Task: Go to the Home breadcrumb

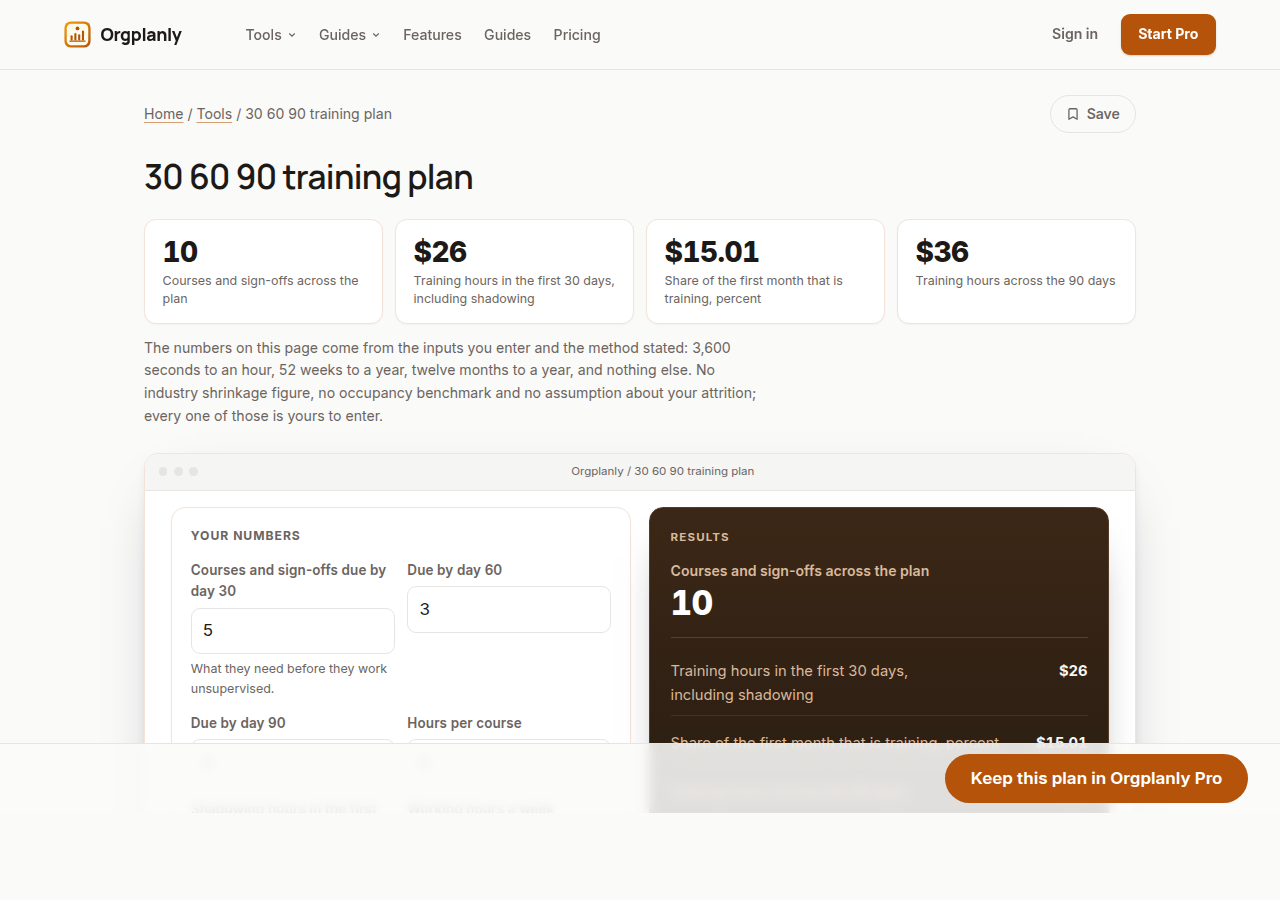Action: click(163, 114)
